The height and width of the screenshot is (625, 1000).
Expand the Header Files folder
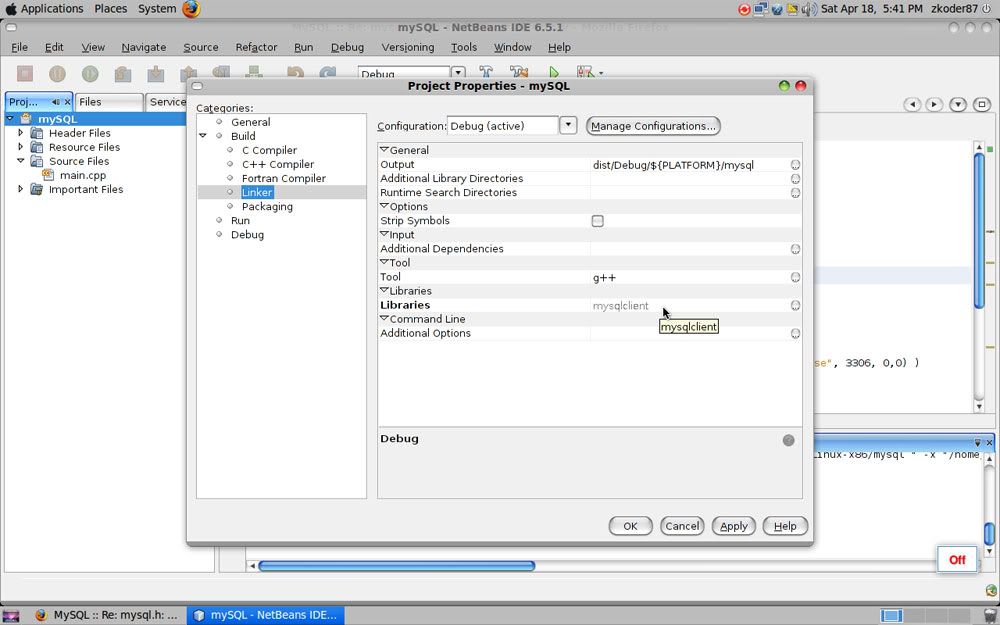point(20,133)
